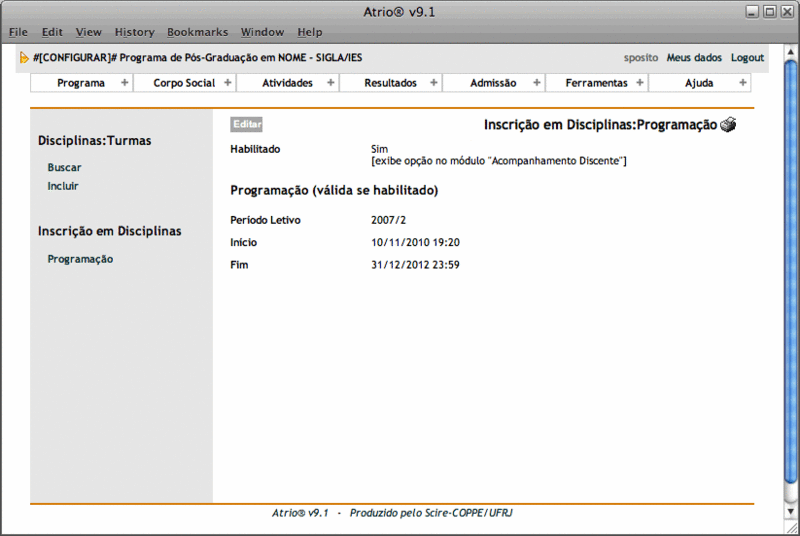Click the orange arrow icon before #[CONFIGURAR]#
The height and width of the screenshot is (536, 800).
tap(24, 58)
